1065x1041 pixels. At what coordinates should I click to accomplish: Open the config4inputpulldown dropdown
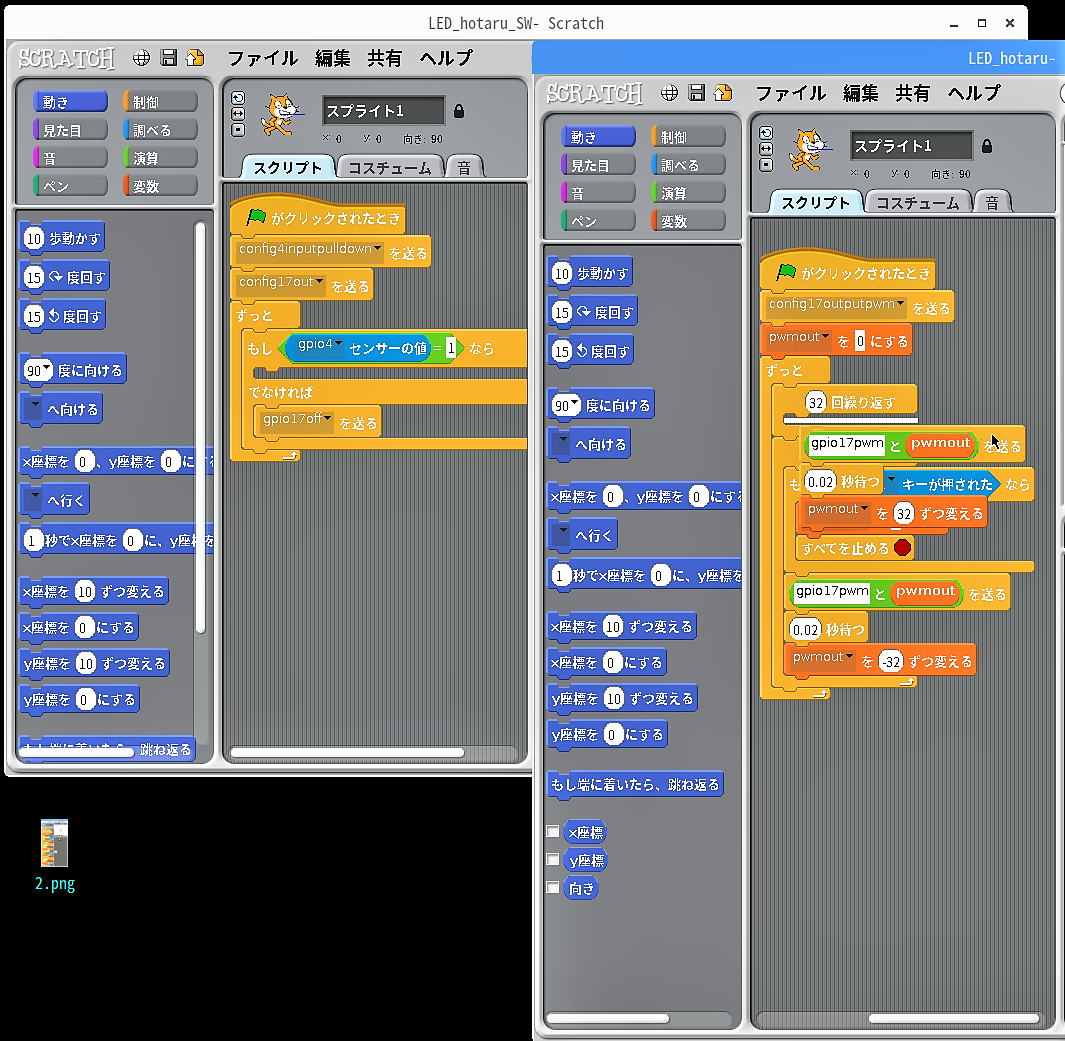[378, 249]
